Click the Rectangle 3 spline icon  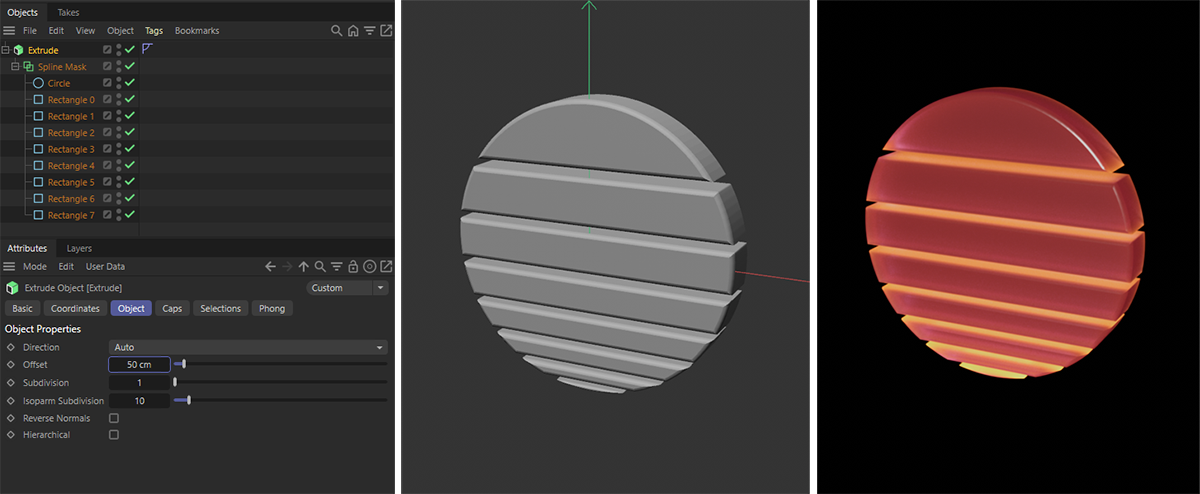pos(38,149)
